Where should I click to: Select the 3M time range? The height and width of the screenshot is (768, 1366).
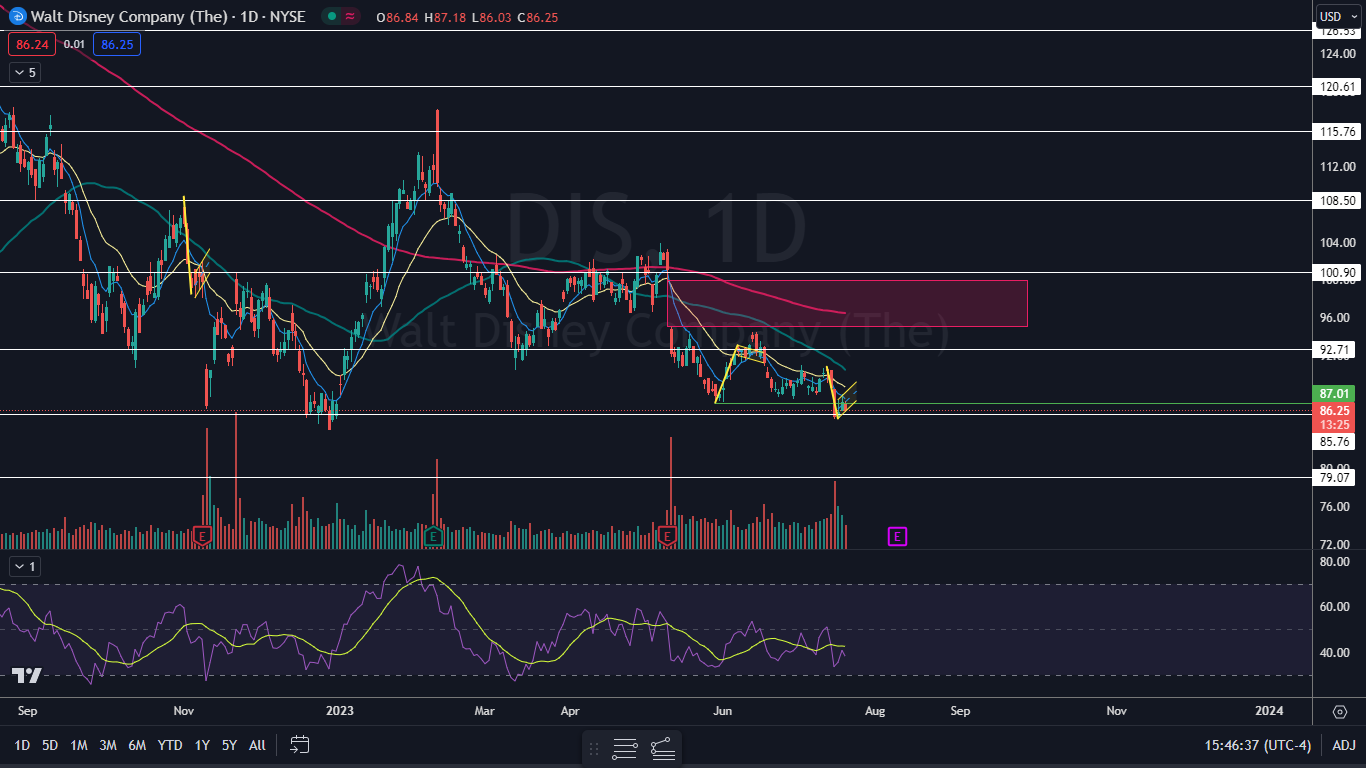click(108, 745)
